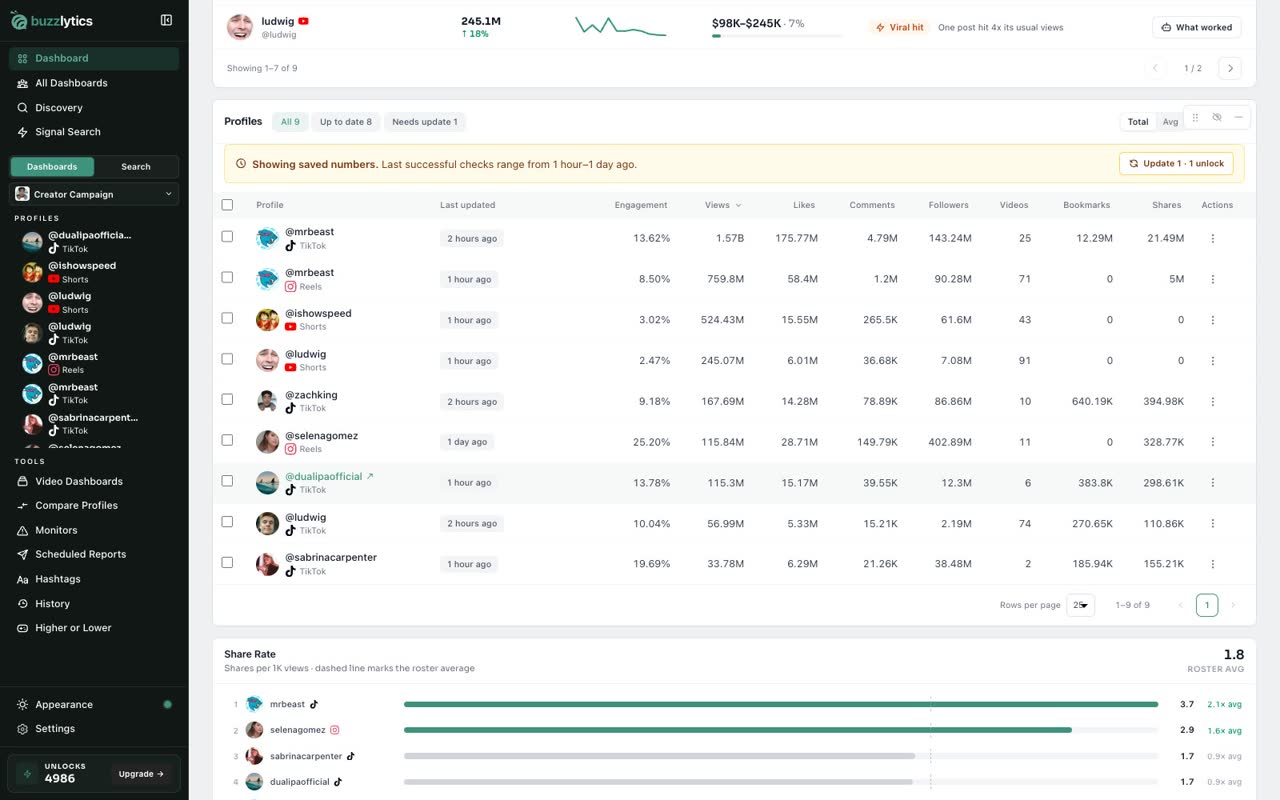
Task: Sort by Views column header
Action: pyautogui.click(x=723, y=205)
